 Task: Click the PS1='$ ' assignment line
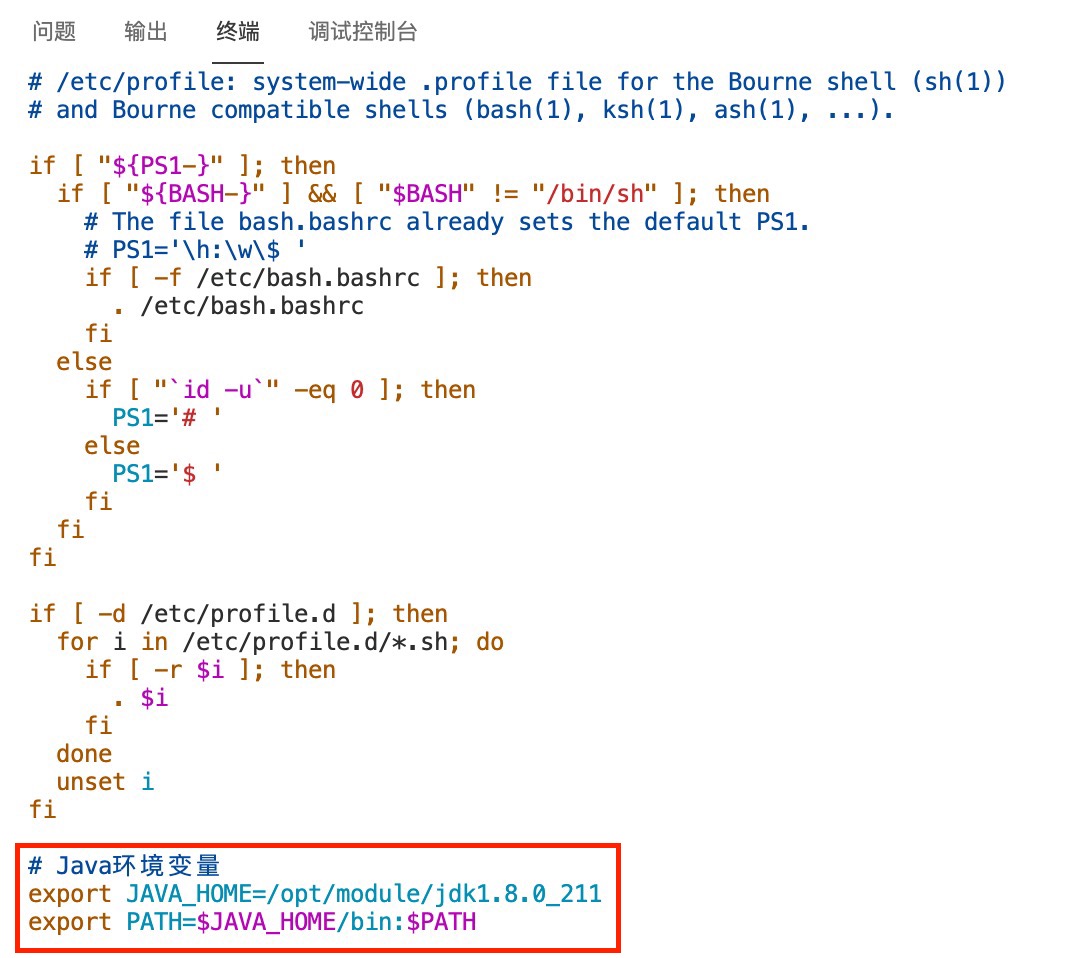point(168,474)
